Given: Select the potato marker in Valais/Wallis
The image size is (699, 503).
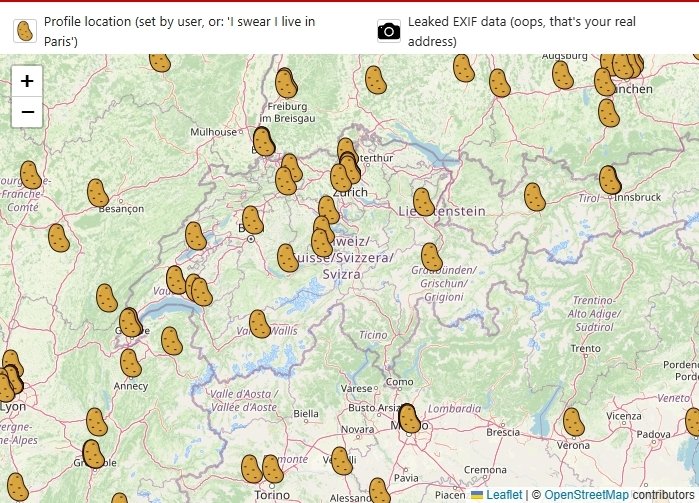Looking at the screenshot, I should pyautogui.click(x=259, y=324).
